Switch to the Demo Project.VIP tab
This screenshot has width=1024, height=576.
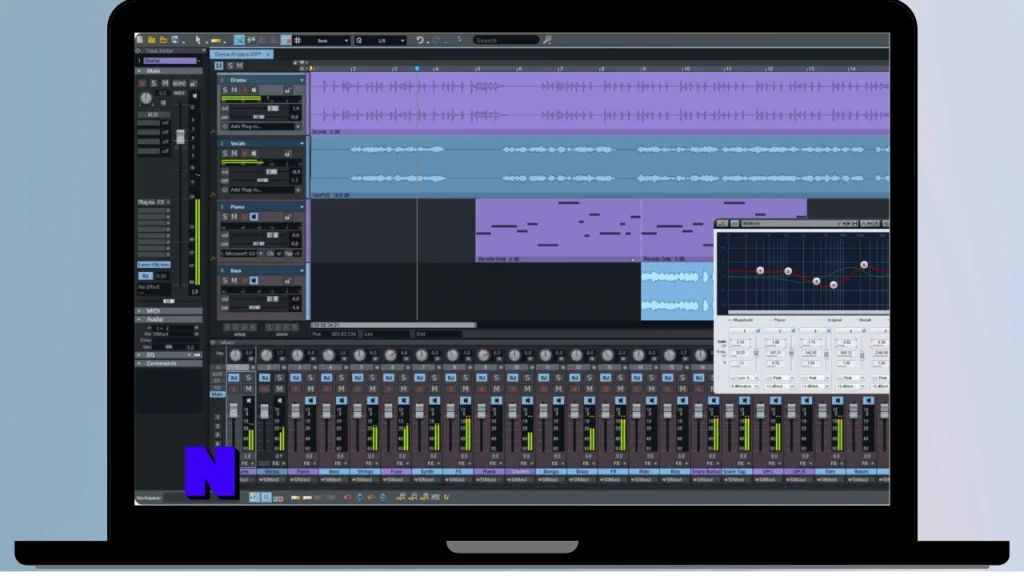point(241,54)
